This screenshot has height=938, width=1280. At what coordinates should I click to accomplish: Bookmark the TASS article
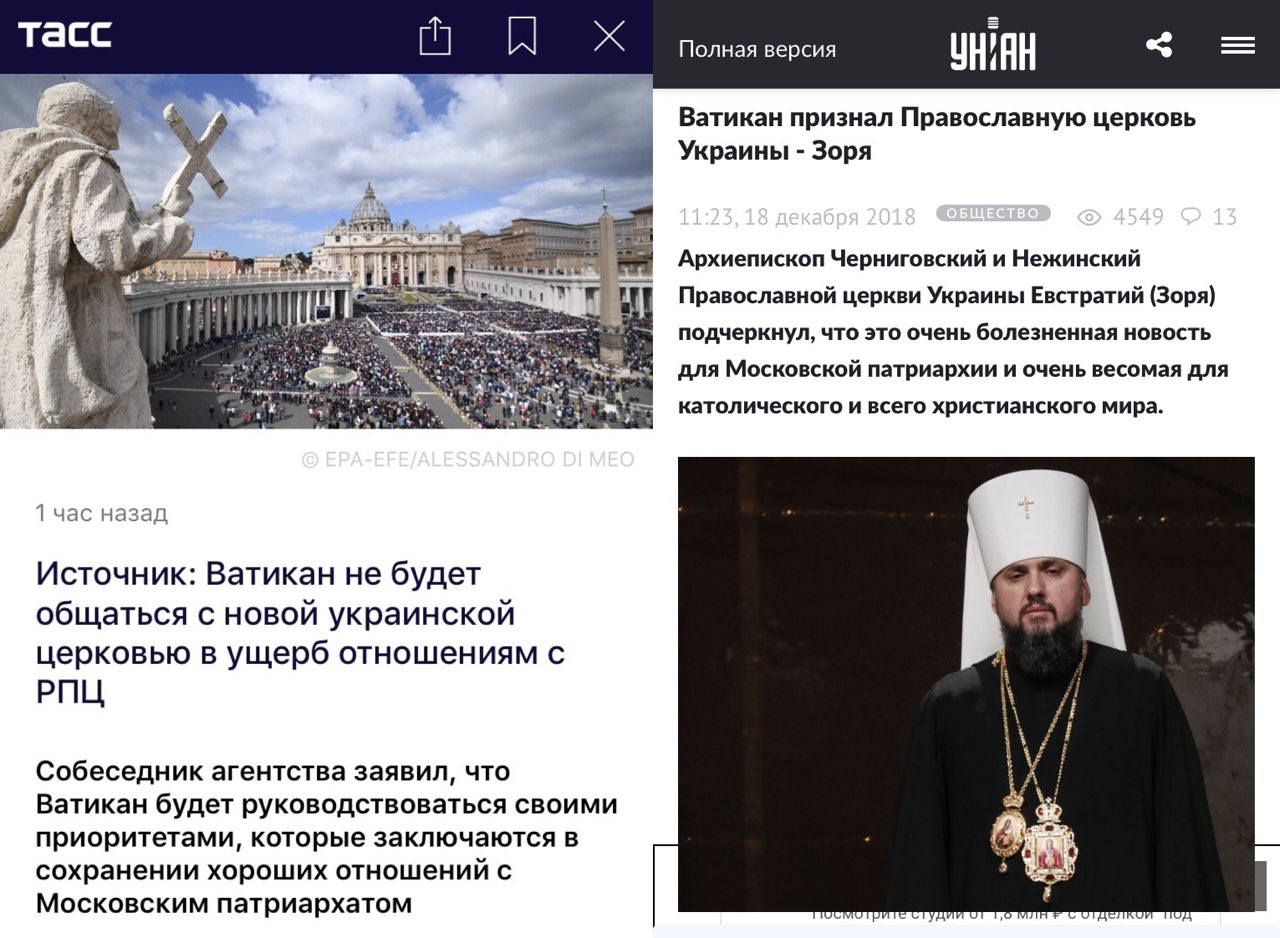click(x=522, y=37)
